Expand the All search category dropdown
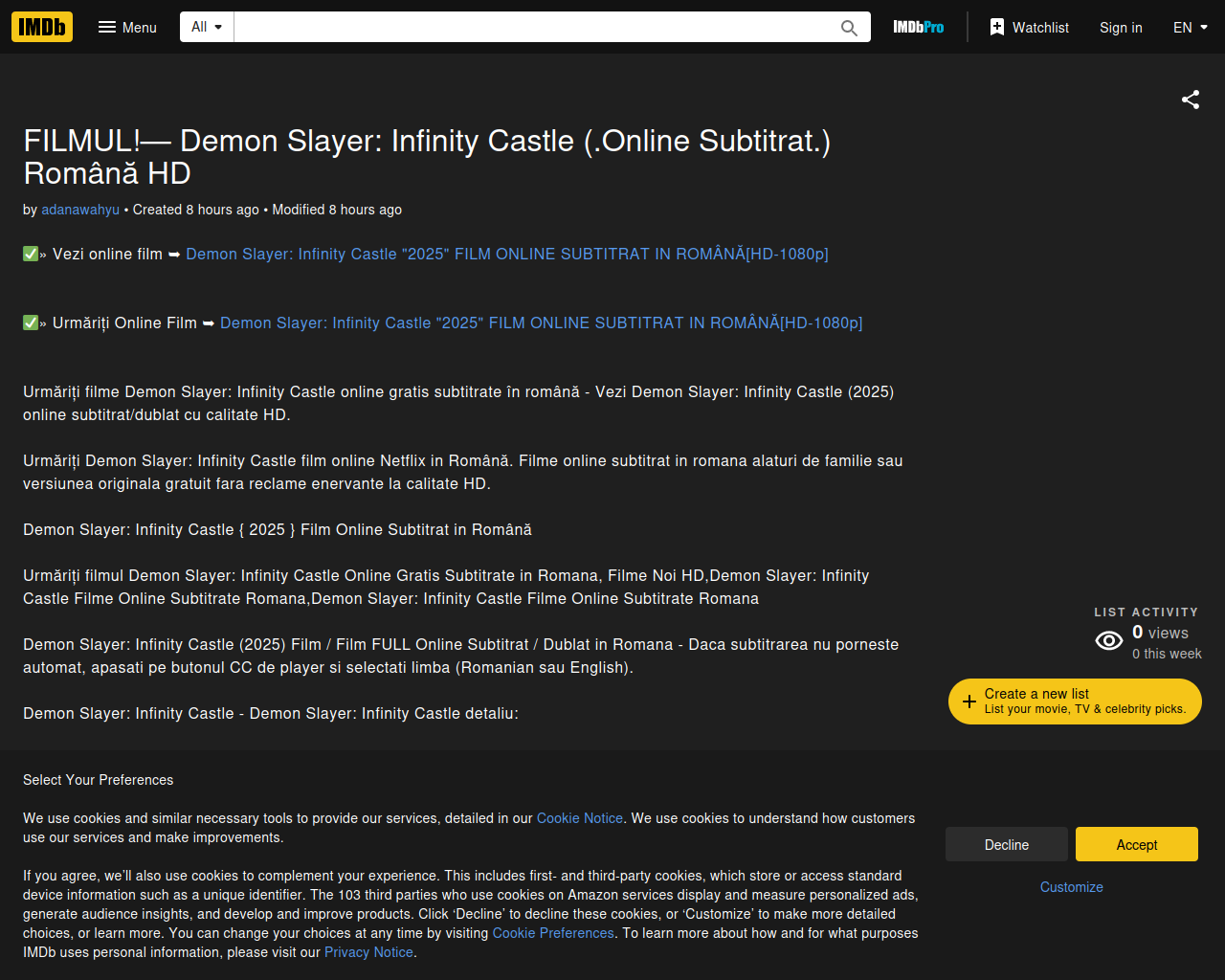Viewport: 1225px width, 980px height. point(207,27)
